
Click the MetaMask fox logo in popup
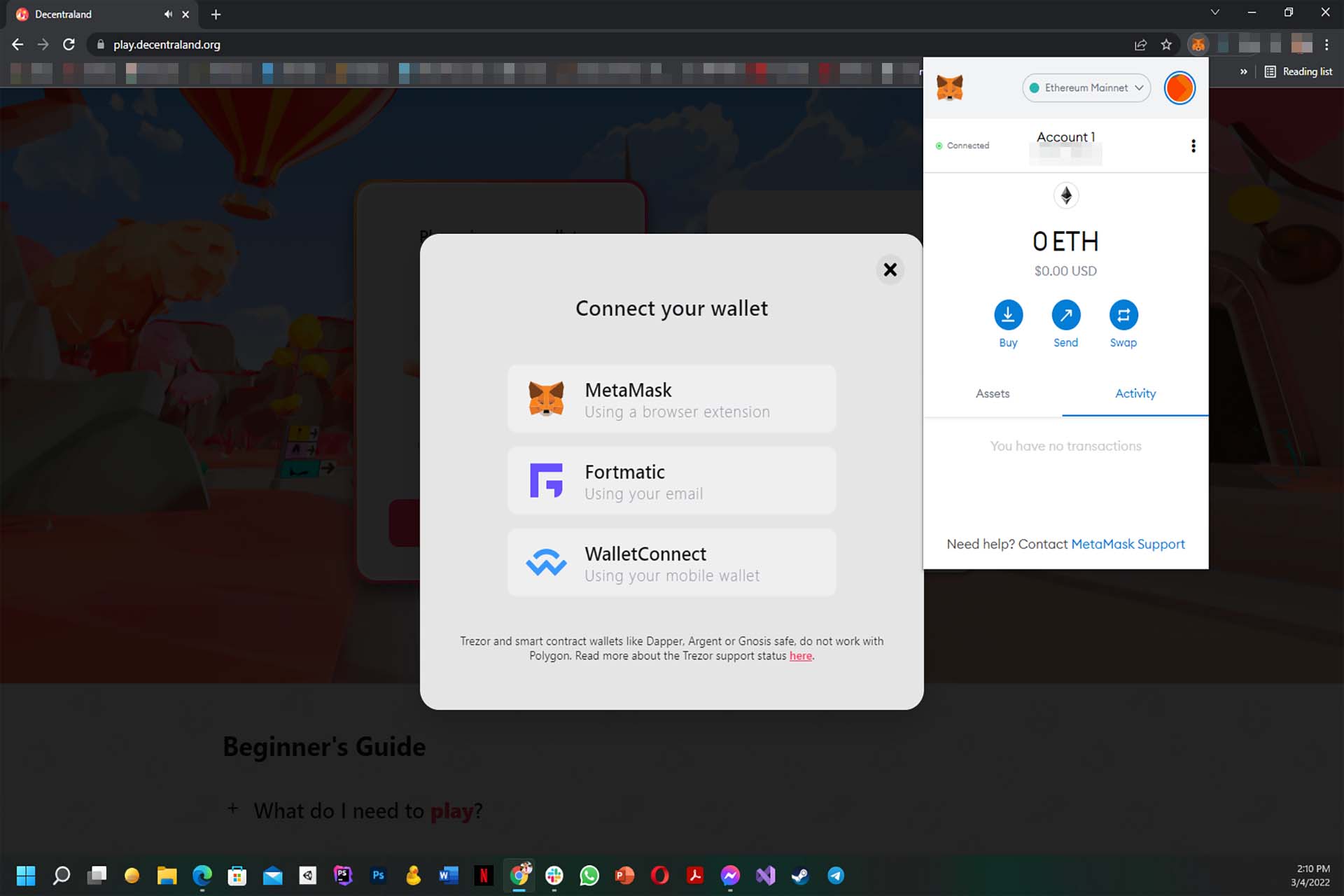[950, 88]
